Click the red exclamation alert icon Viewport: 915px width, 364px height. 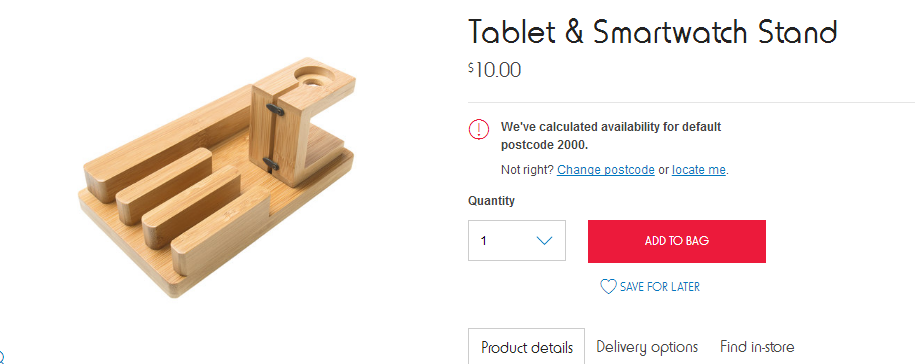(x=479, y=129)
